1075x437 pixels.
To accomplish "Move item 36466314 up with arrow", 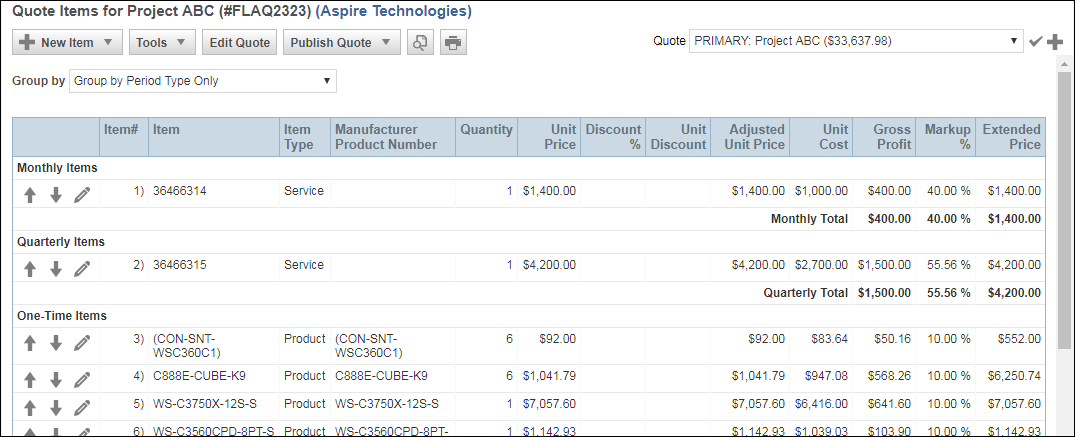I will pyautogui.click(x=30, y=195).
